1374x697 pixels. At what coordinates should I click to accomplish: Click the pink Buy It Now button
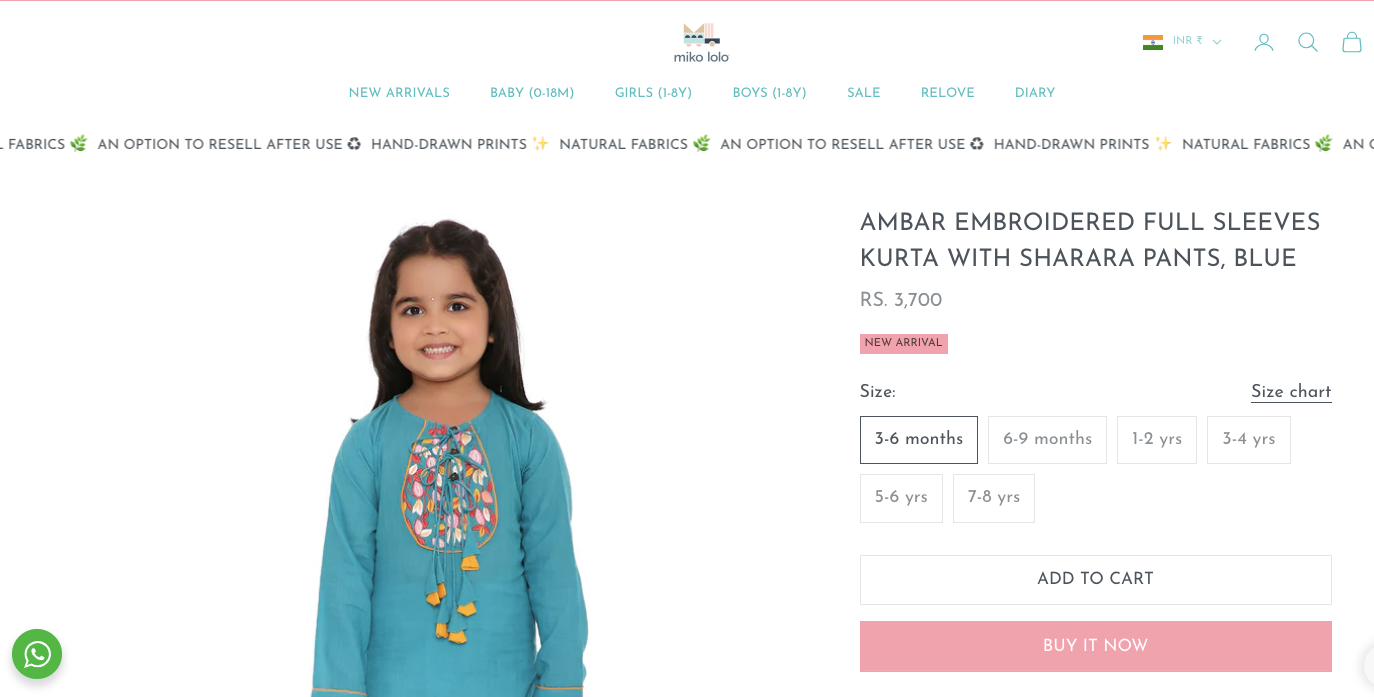[1096, 646]
